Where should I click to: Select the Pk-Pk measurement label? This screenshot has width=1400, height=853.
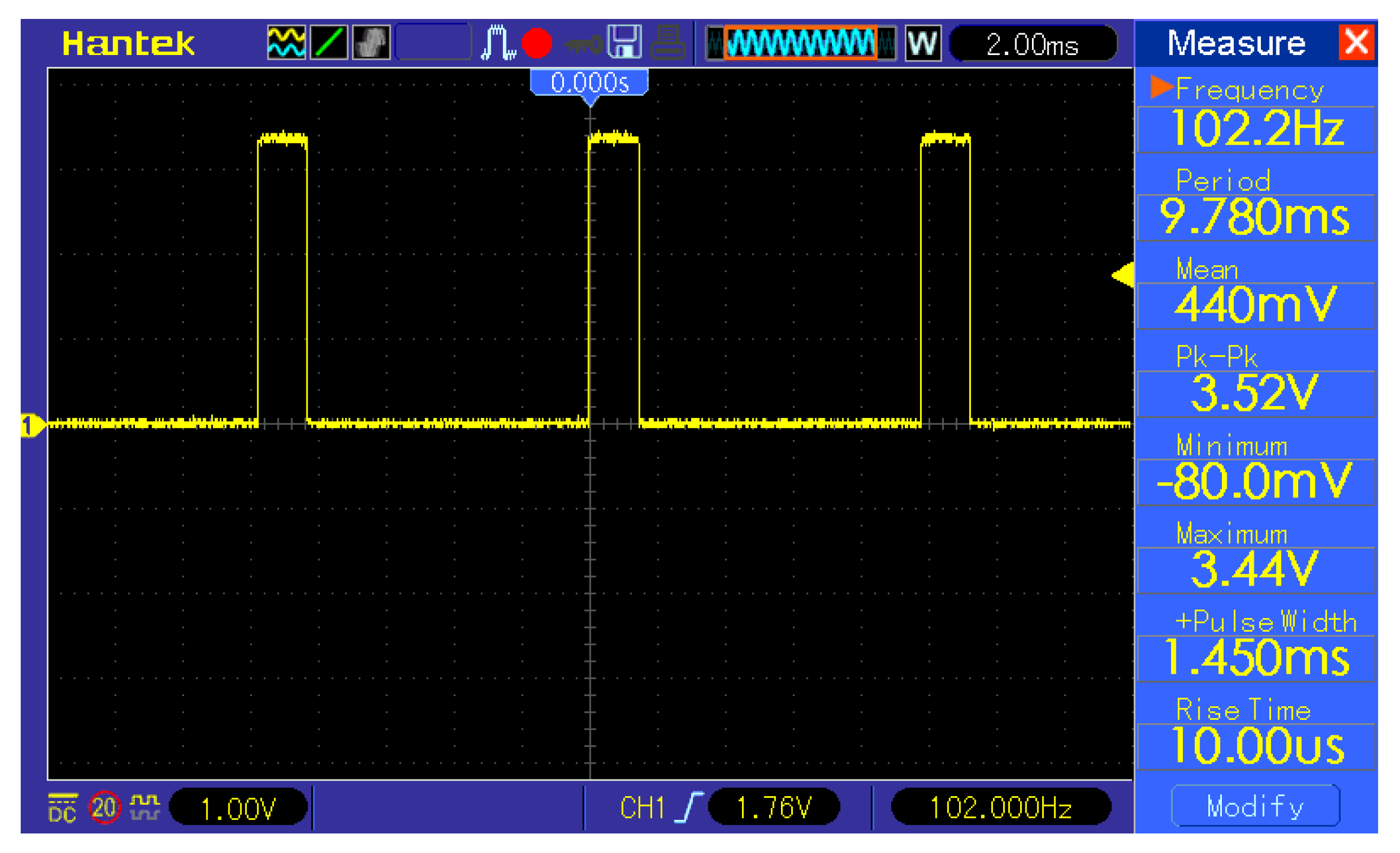tap(1216, 356)
